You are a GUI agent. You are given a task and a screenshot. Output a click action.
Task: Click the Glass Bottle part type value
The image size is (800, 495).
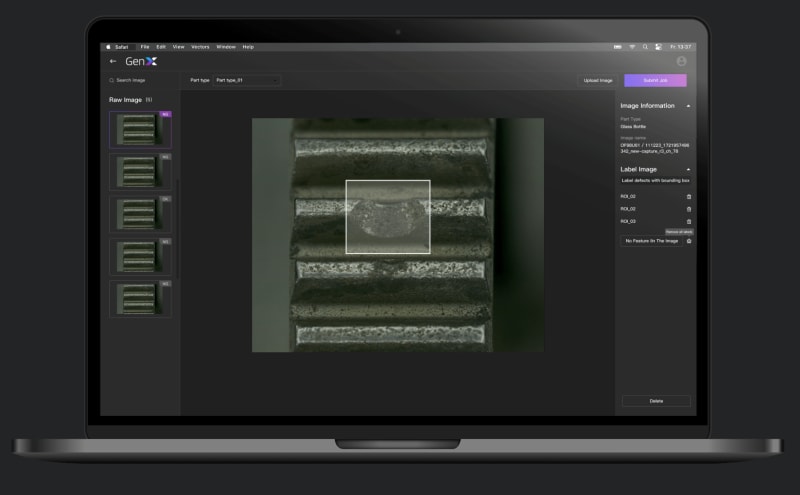pos(633,127)
